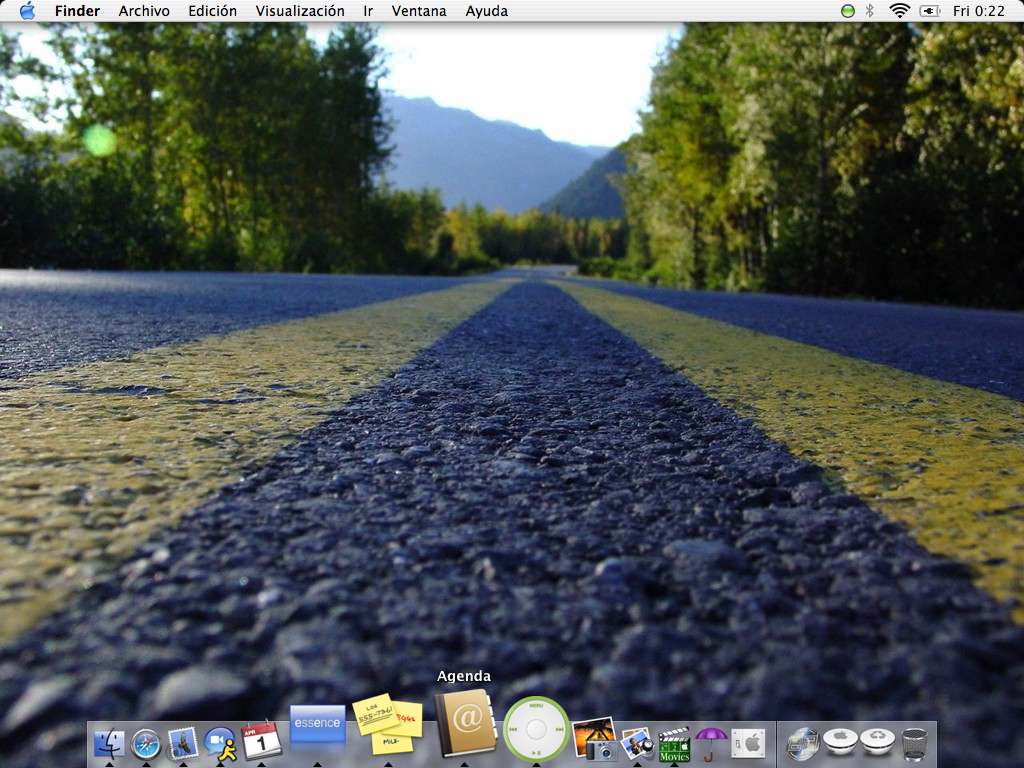Open the recycle arrows dome icon
1024x768 pixels.
(x=877, y=743)
